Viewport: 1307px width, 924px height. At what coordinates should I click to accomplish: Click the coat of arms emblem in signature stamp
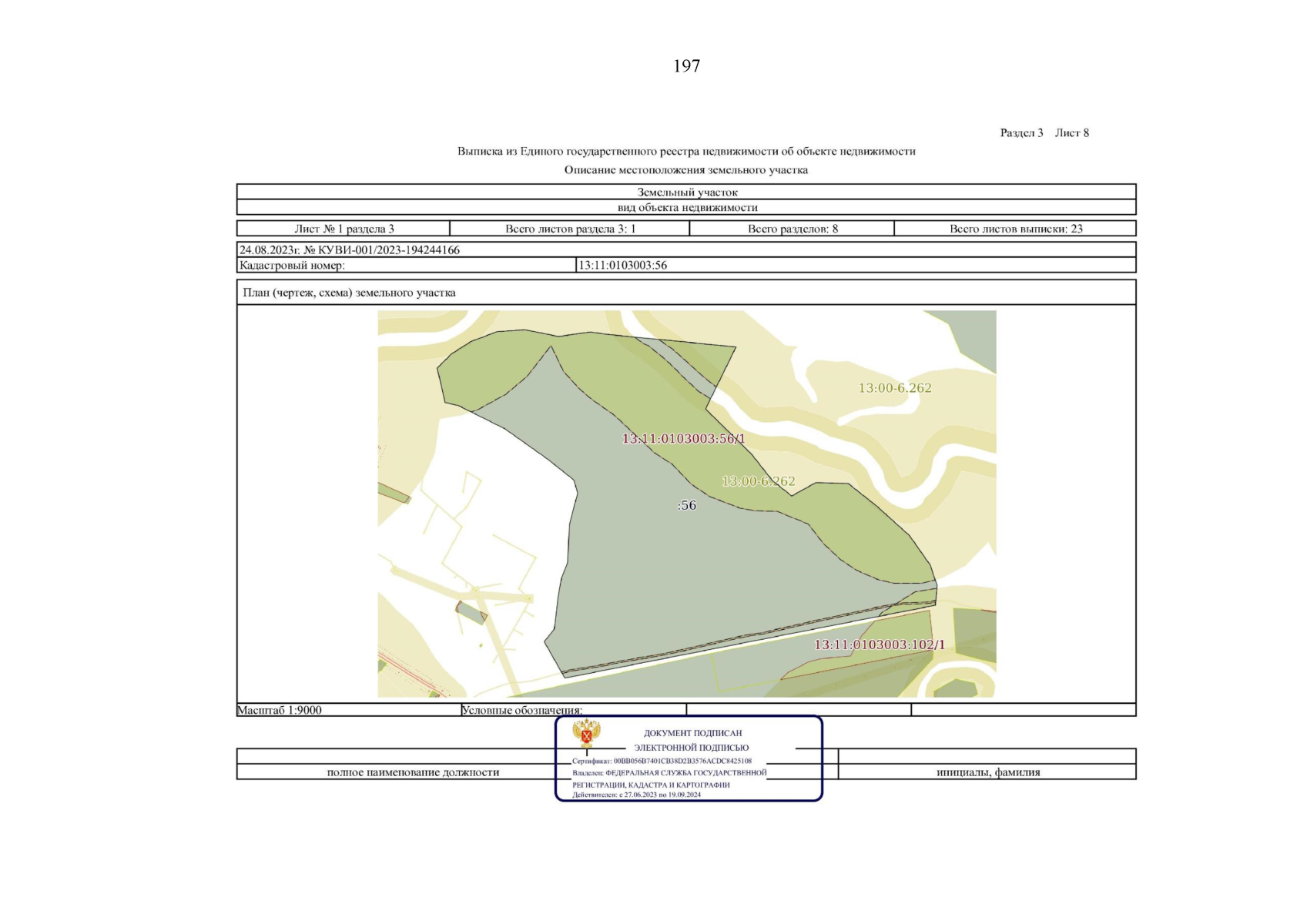click(x=586, y=734)
